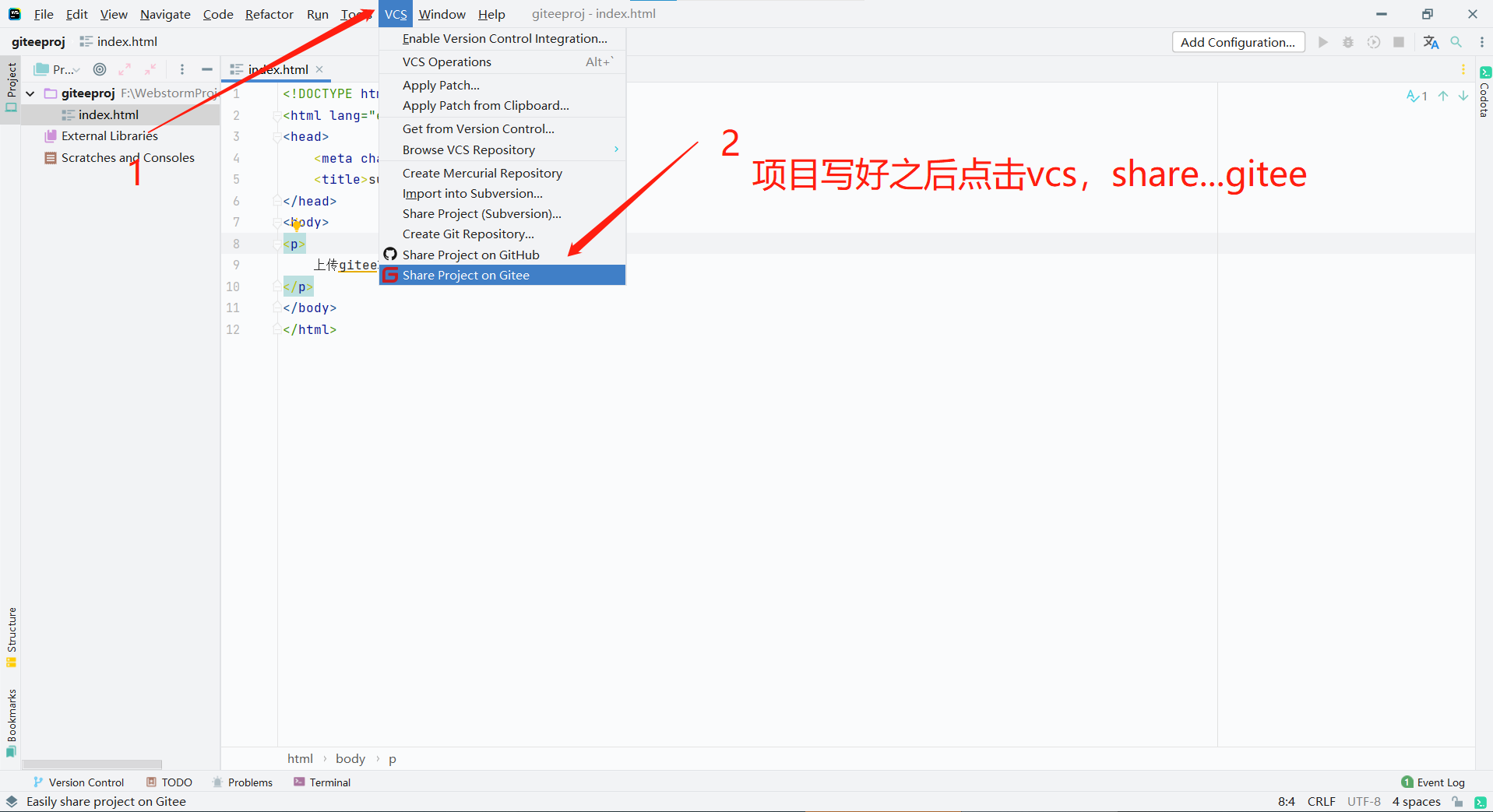Image resolution: width=1493 pixels, height=812 pixels.
Task: Click the editor tab options dots icon
Action: (1463, 69)
